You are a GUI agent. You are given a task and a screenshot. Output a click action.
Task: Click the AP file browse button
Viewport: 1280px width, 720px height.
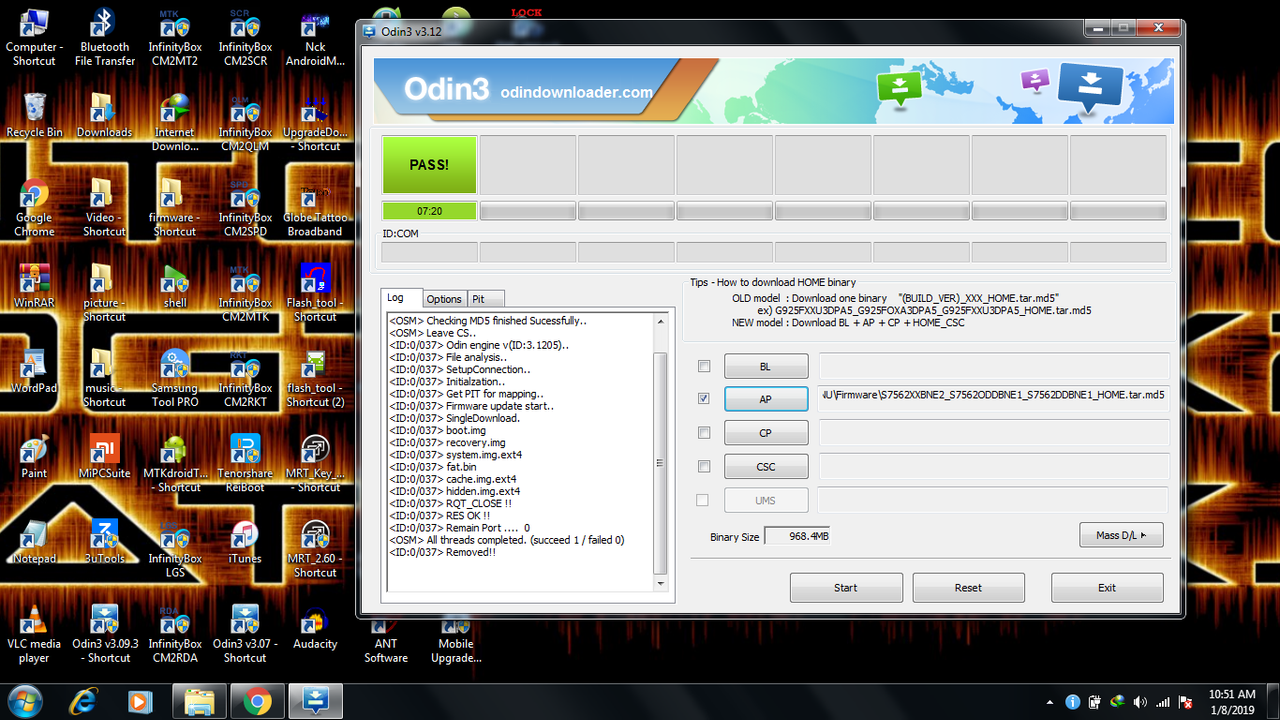point(765,399)
